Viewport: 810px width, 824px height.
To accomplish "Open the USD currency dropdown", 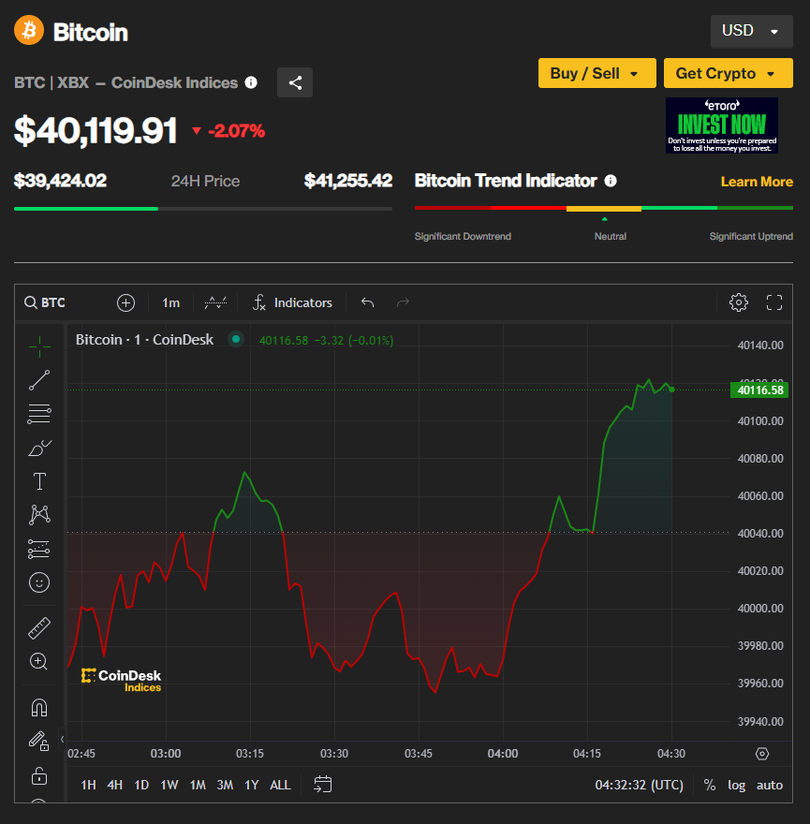I will click(x=750, y=31).
